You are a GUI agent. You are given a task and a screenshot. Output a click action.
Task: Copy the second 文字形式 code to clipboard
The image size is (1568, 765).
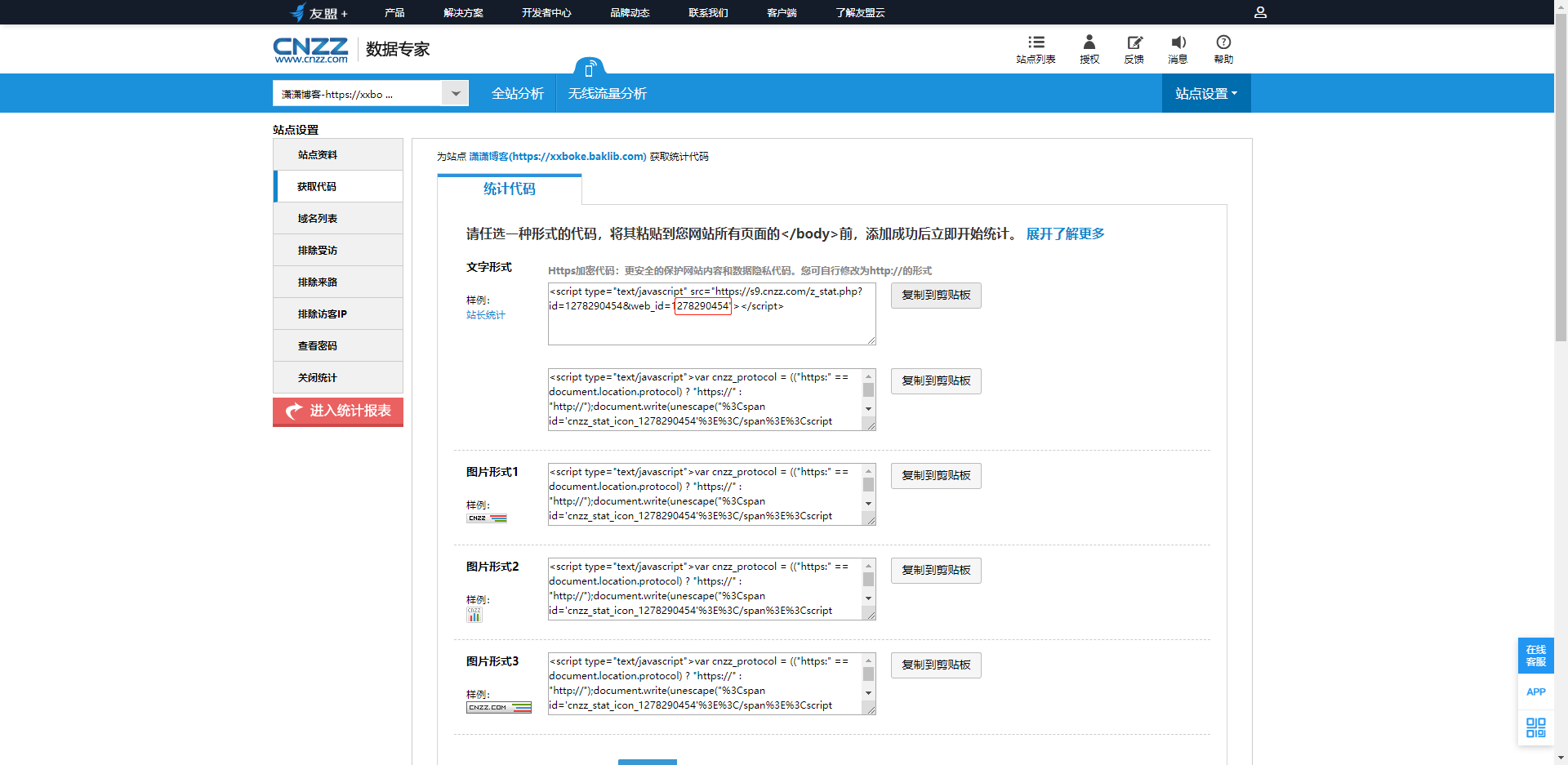pos(936,381)
